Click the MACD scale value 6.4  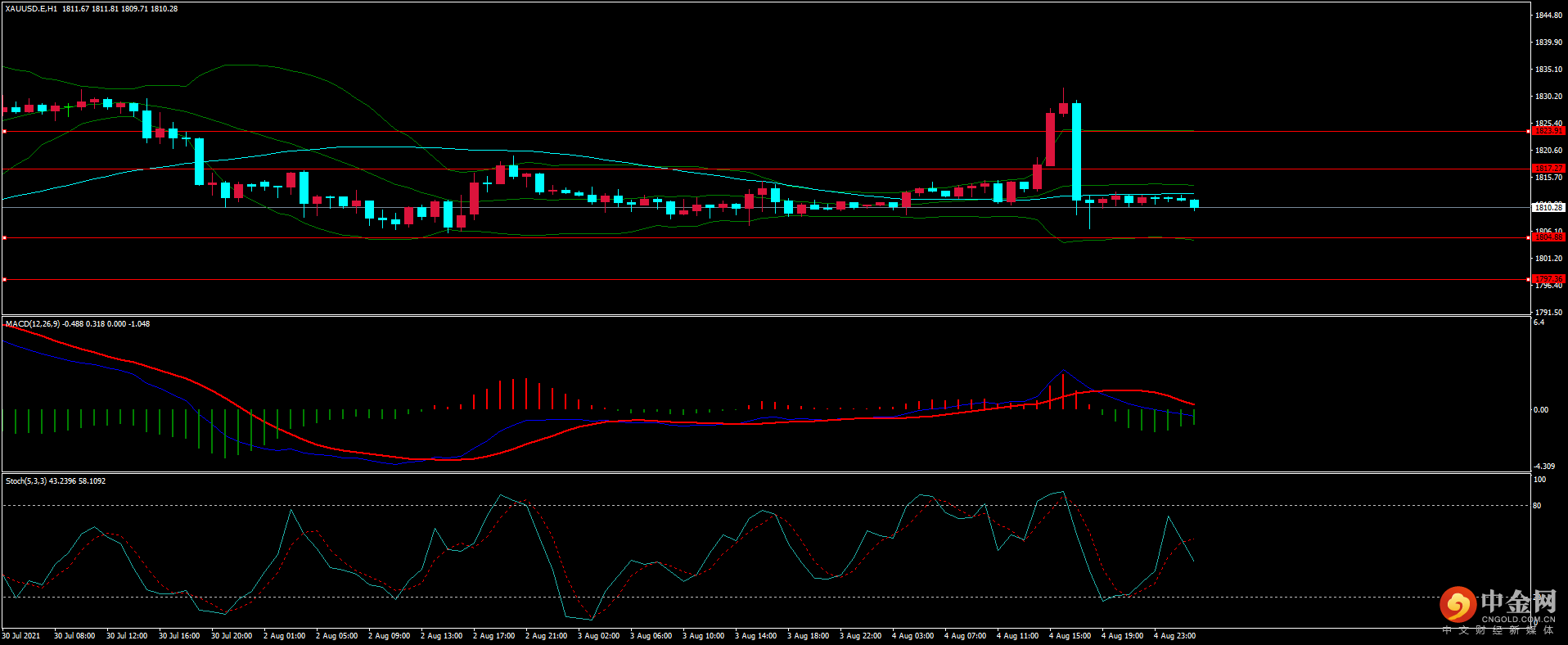click(x=1539, y=322)
